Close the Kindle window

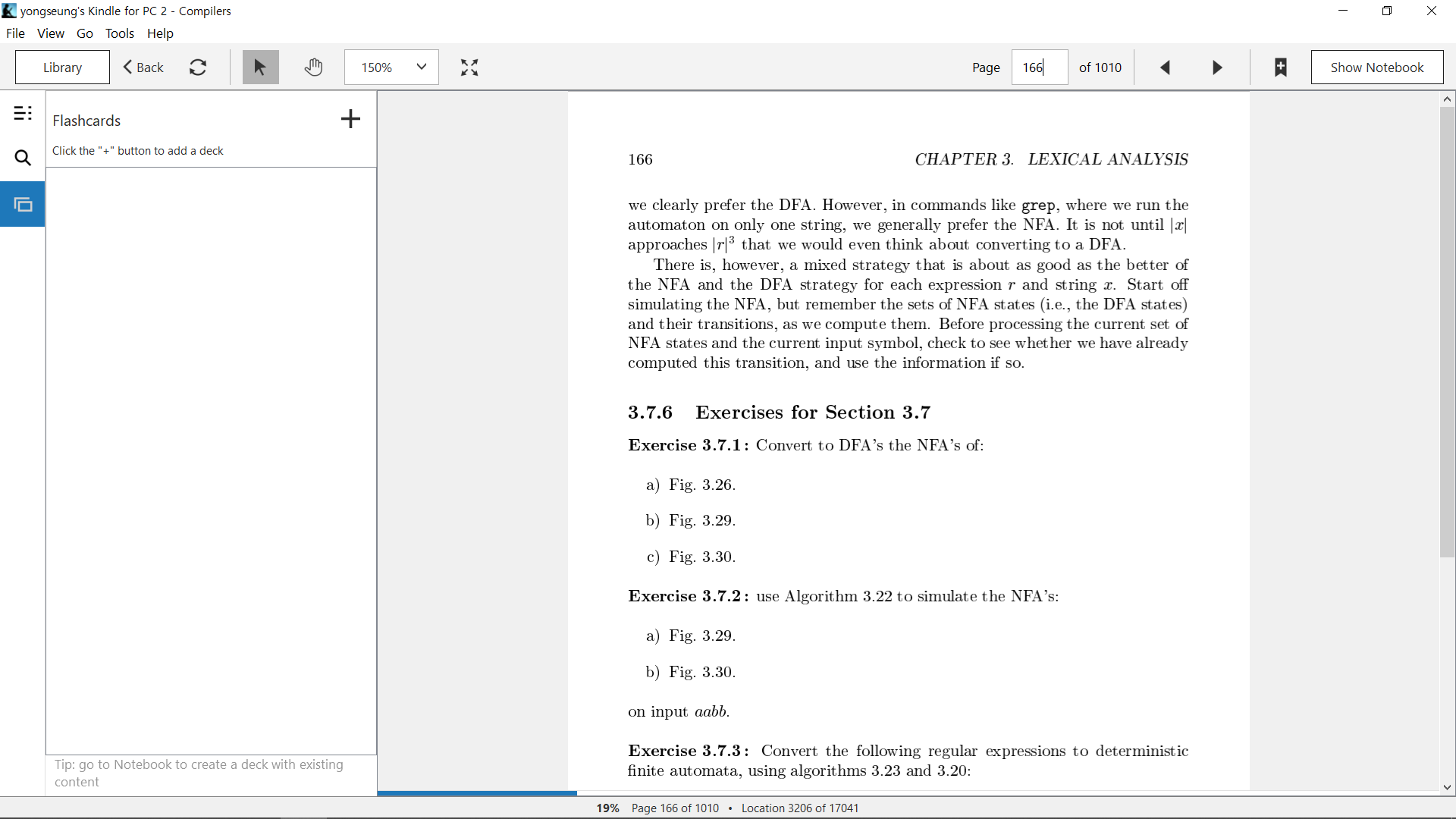pyautogui.click(x=1432, y=11)
